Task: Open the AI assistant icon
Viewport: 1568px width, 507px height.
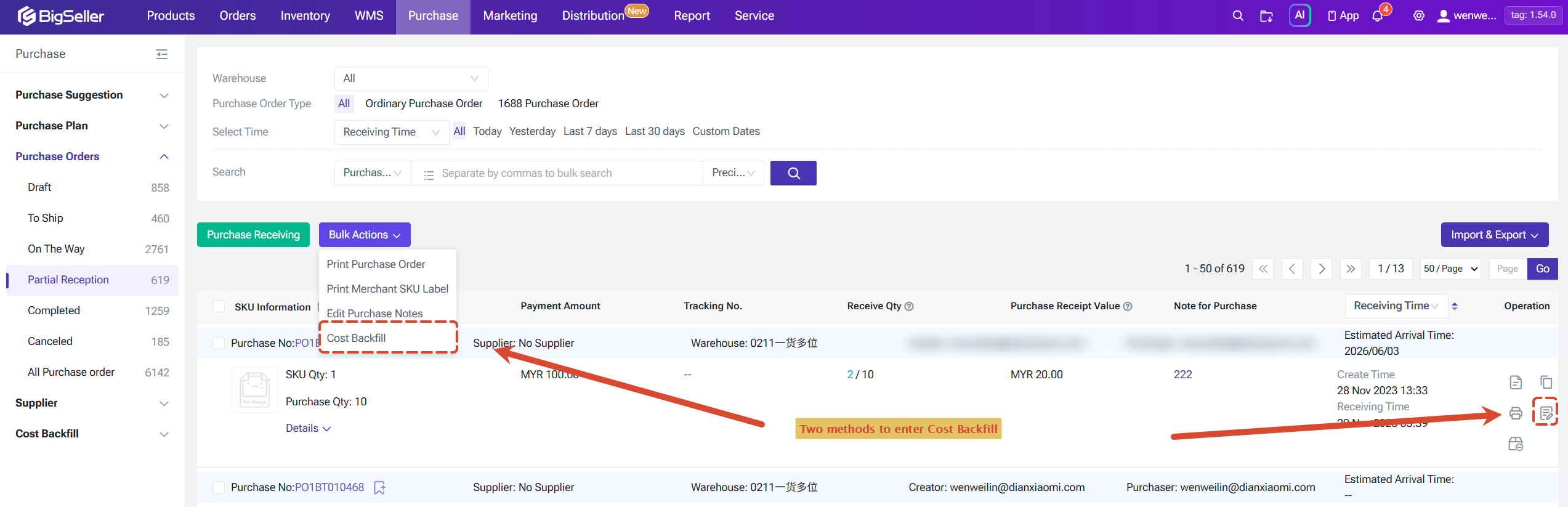Action: pos(1299,15)
